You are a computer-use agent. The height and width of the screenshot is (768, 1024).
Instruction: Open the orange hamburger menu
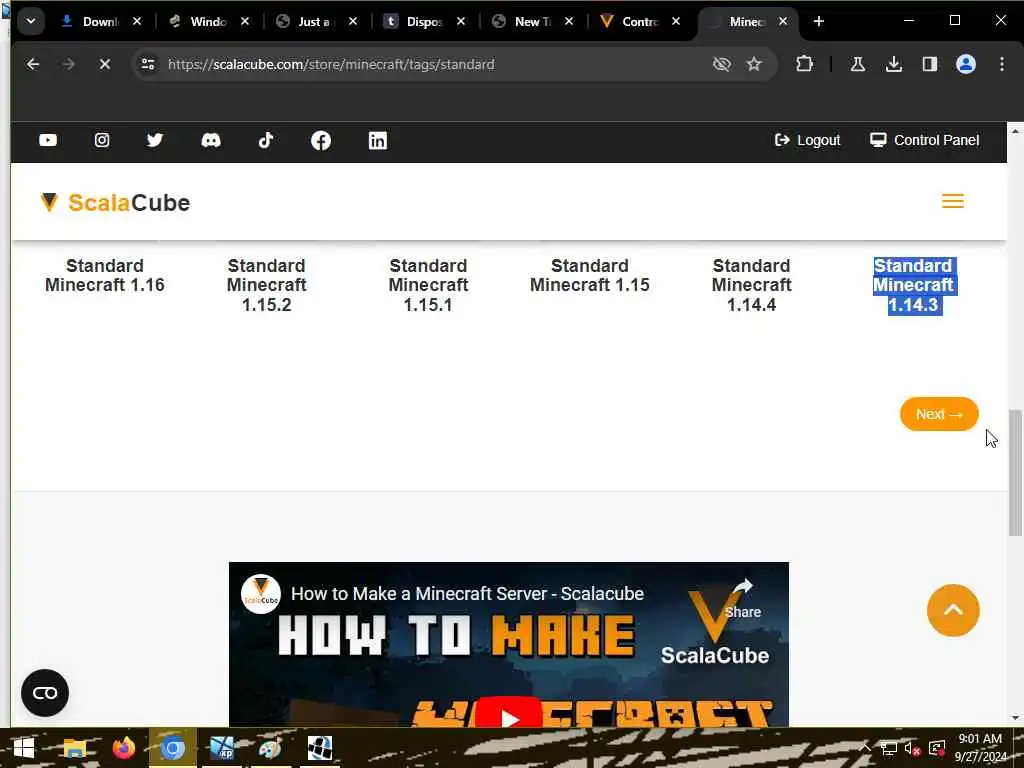click(x=953, y=201)
